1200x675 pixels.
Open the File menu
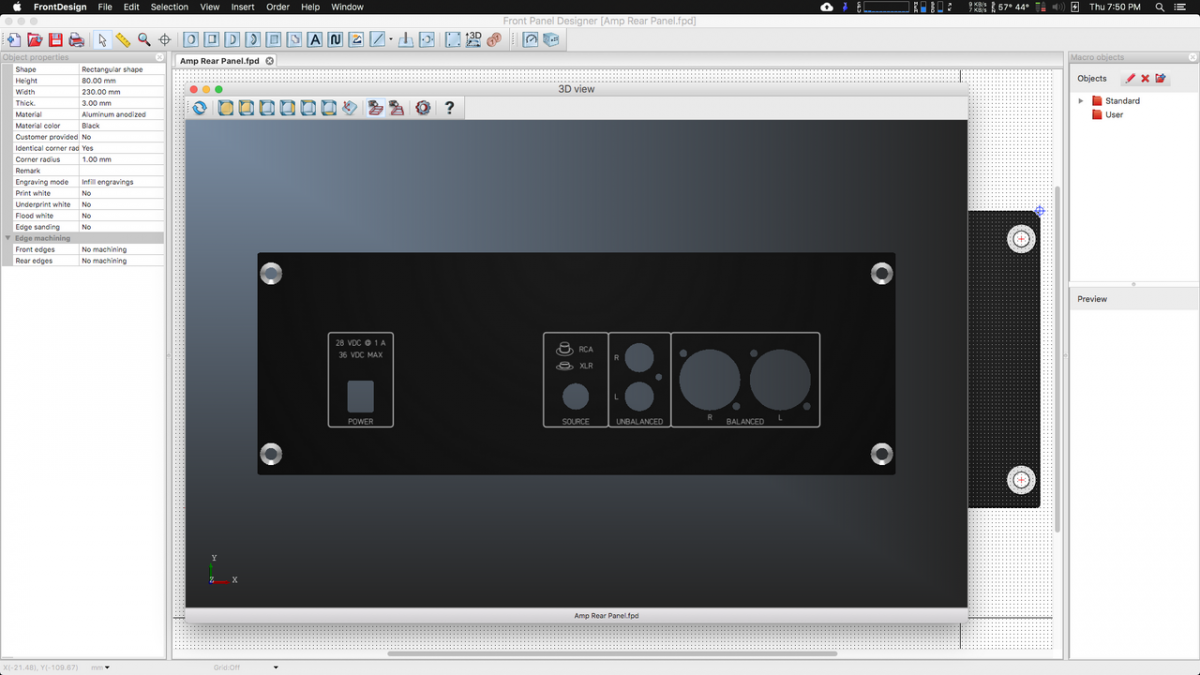tap(105, 7)
